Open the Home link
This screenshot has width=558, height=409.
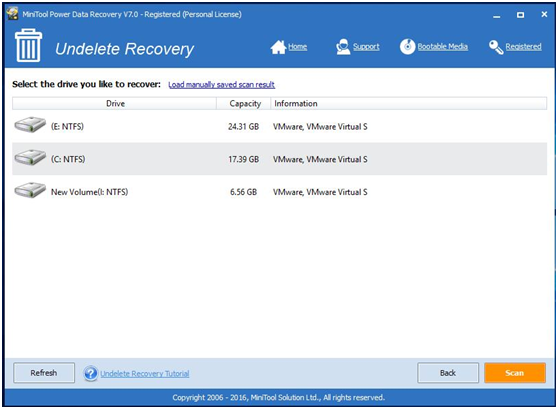298,47
